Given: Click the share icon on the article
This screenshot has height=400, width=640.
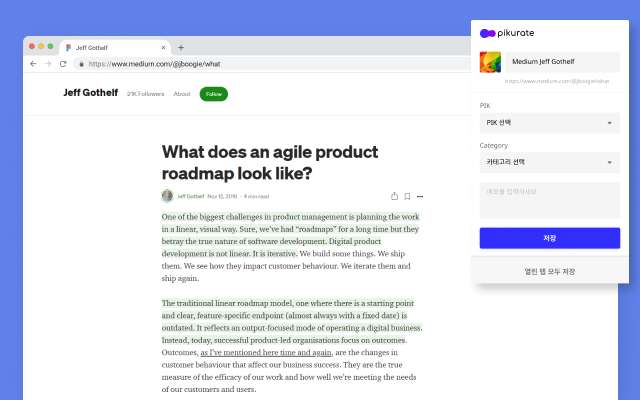Looking at the screenshot, I should pos(394,196).
